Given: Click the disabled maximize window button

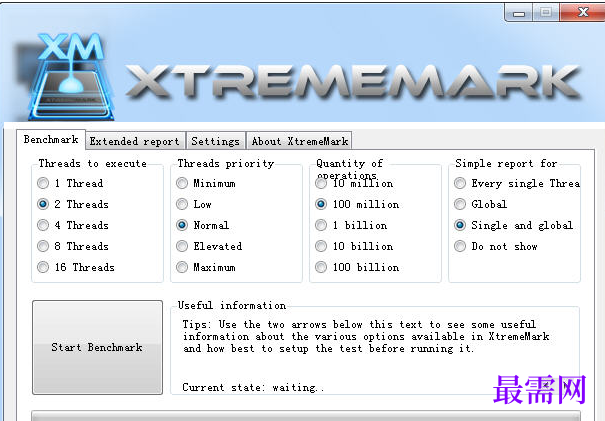Looking at the screenshot, I should (546, 13).
